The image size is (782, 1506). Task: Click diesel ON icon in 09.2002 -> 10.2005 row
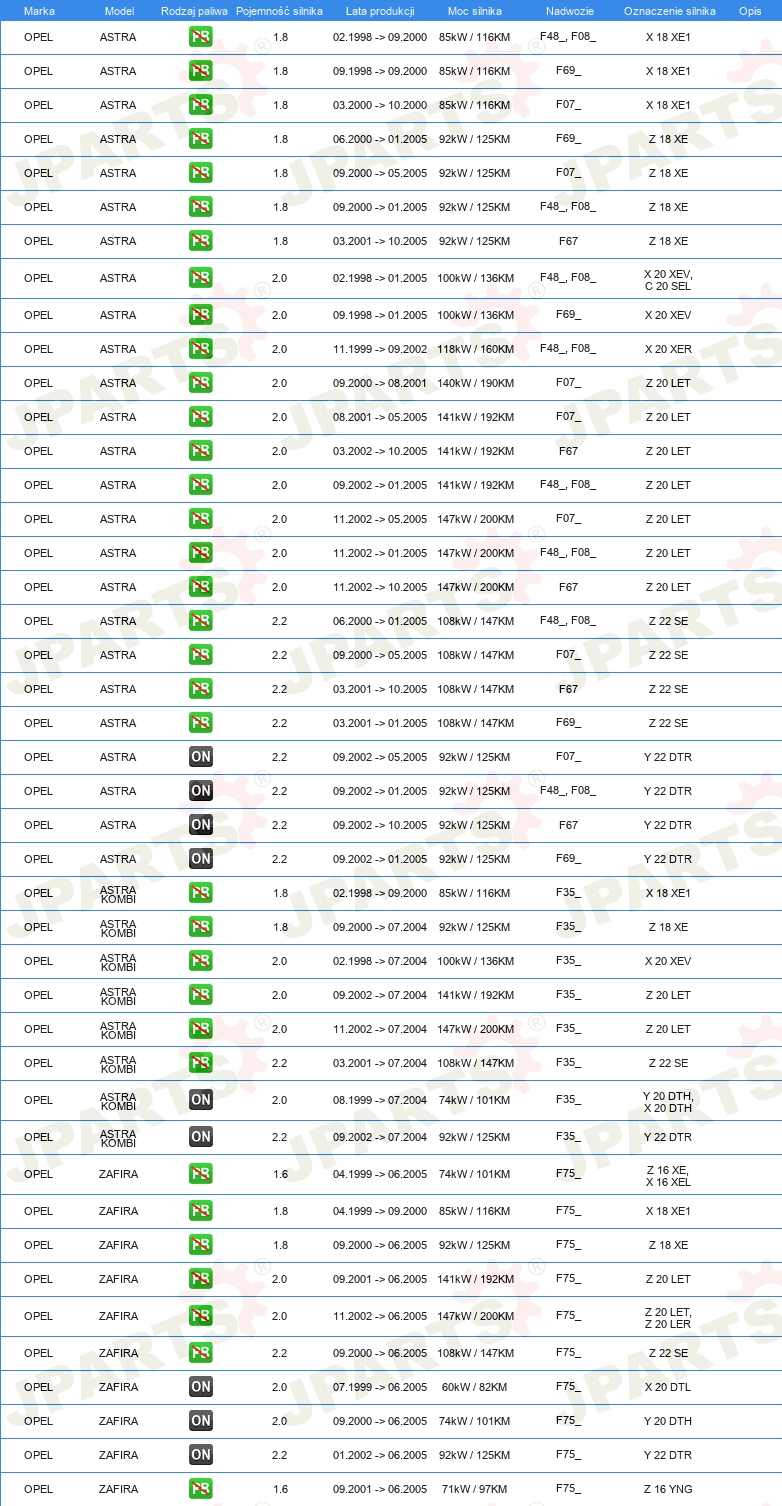click(x=200, y=825)
